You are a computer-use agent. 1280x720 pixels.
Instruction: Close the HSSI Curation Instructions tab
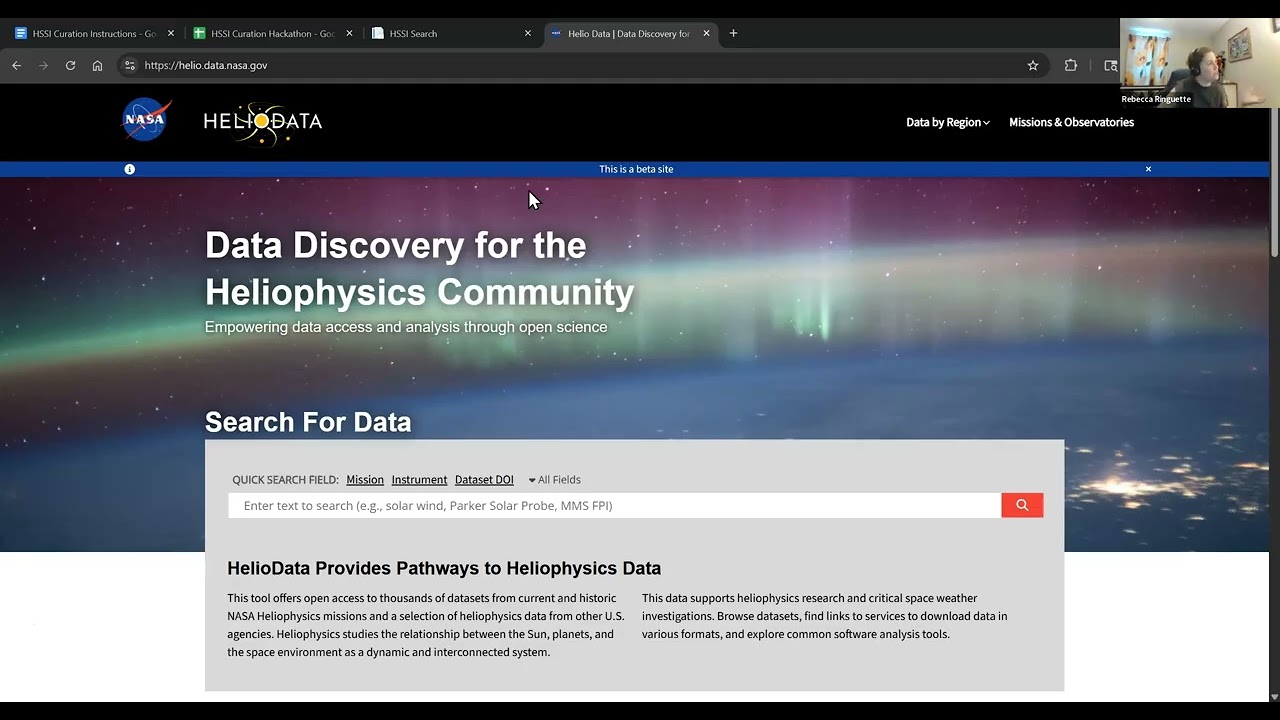(x=171, y=33)
